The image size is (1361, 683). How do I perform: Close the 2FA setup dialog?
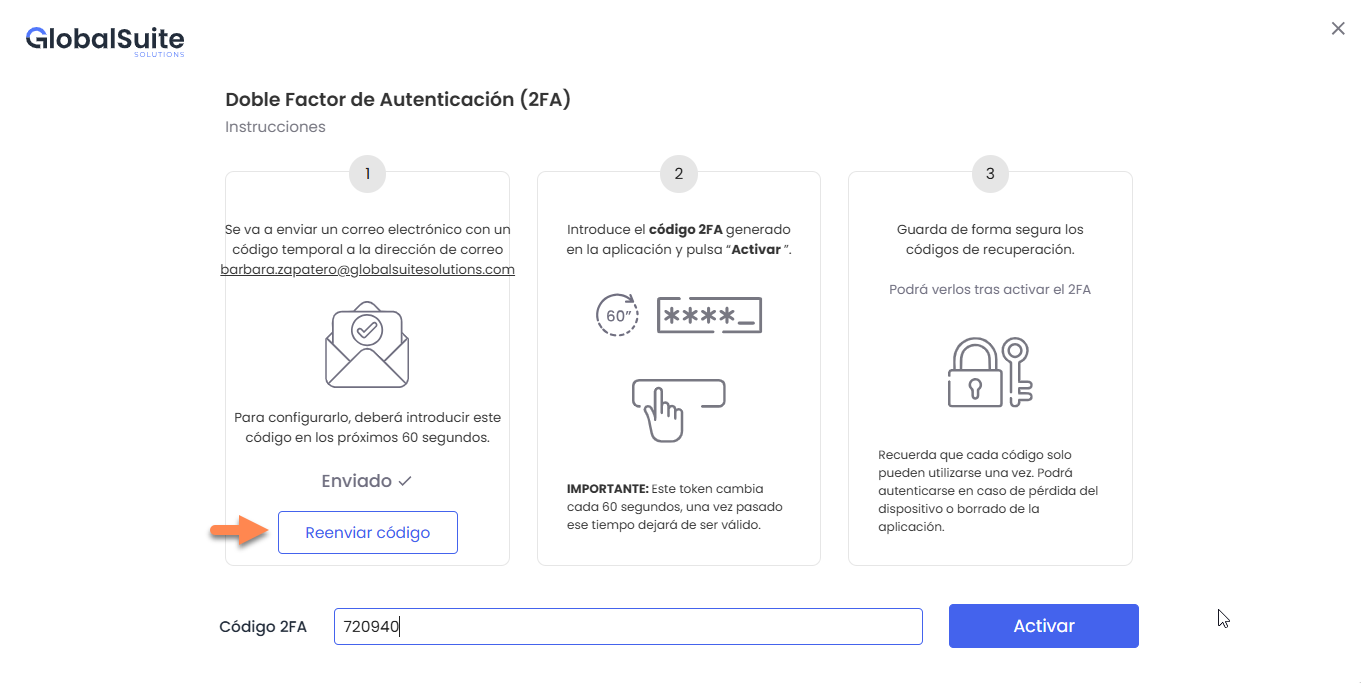(x=1337, y=29)
